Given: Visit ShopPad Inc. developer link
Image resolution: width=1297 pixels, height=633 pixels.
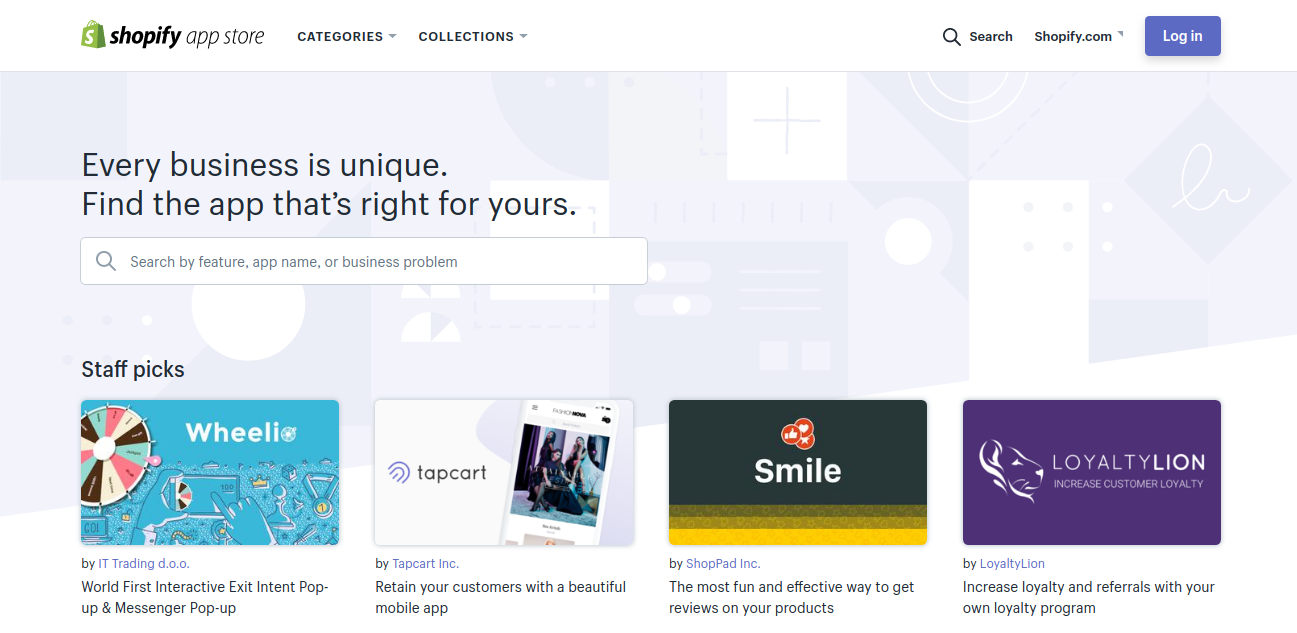Looking at the screenshot, I should [x=723, y=564].
